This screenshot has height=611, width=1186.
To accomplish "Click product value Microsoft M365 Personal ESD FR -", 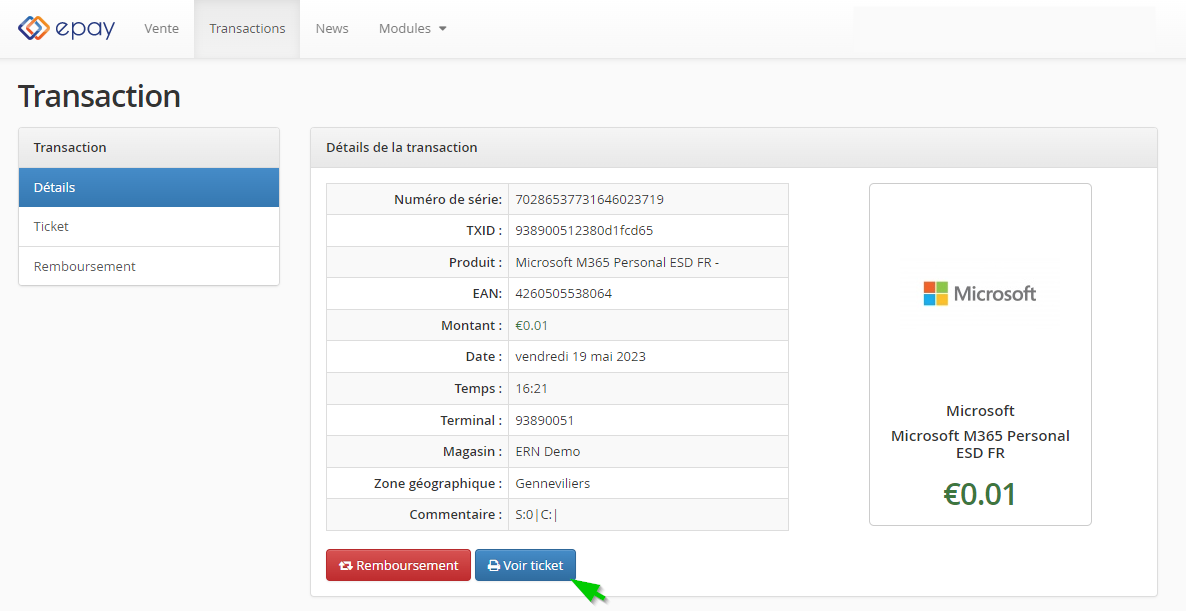I will tap(617, 262).
